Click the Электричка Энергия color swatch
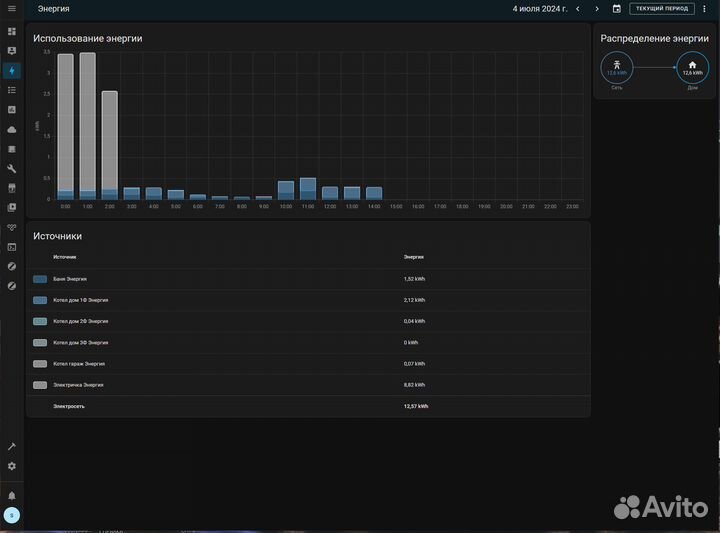The height and width of the screenshot is (533, 720). click(40, 385)
